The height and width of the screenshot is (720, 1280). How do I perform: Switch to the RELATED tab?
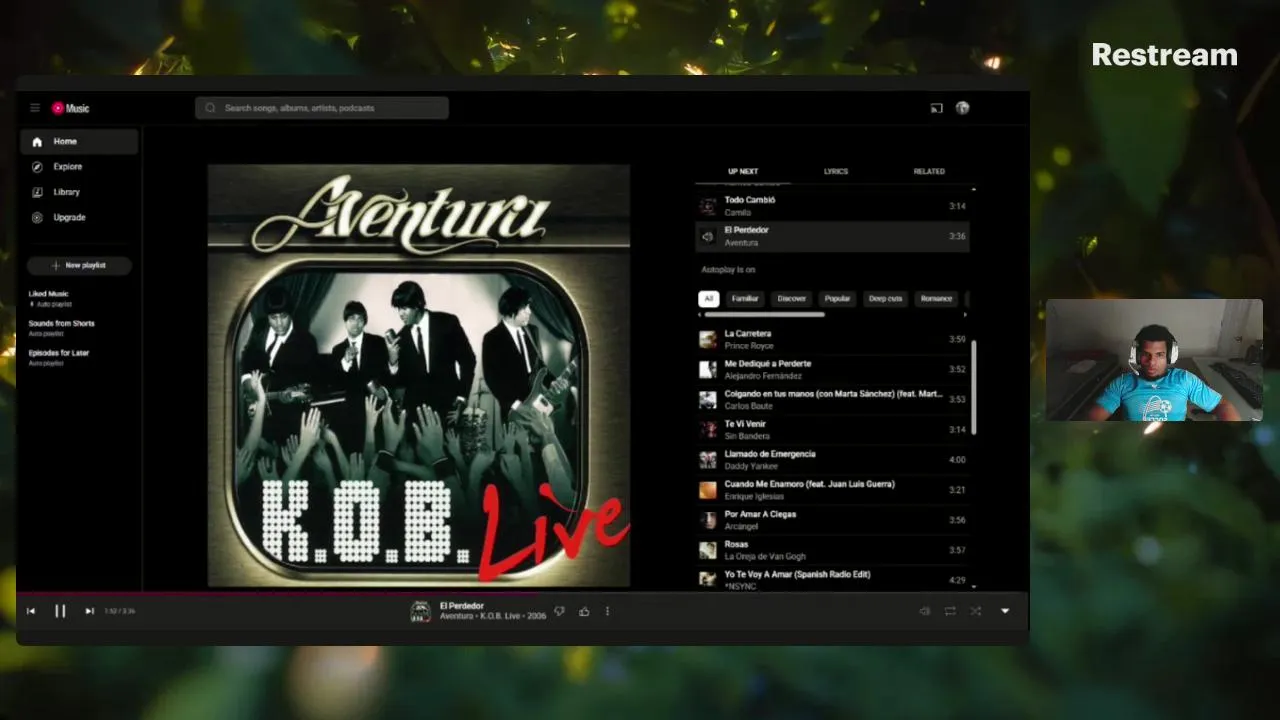(929, 171)
